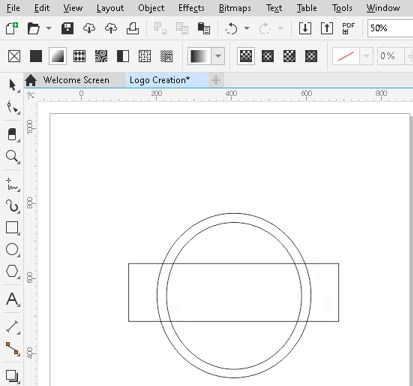Select the Uniform fill button
The height and width of the screenshot is (386, 413).
tap(36, 56)
